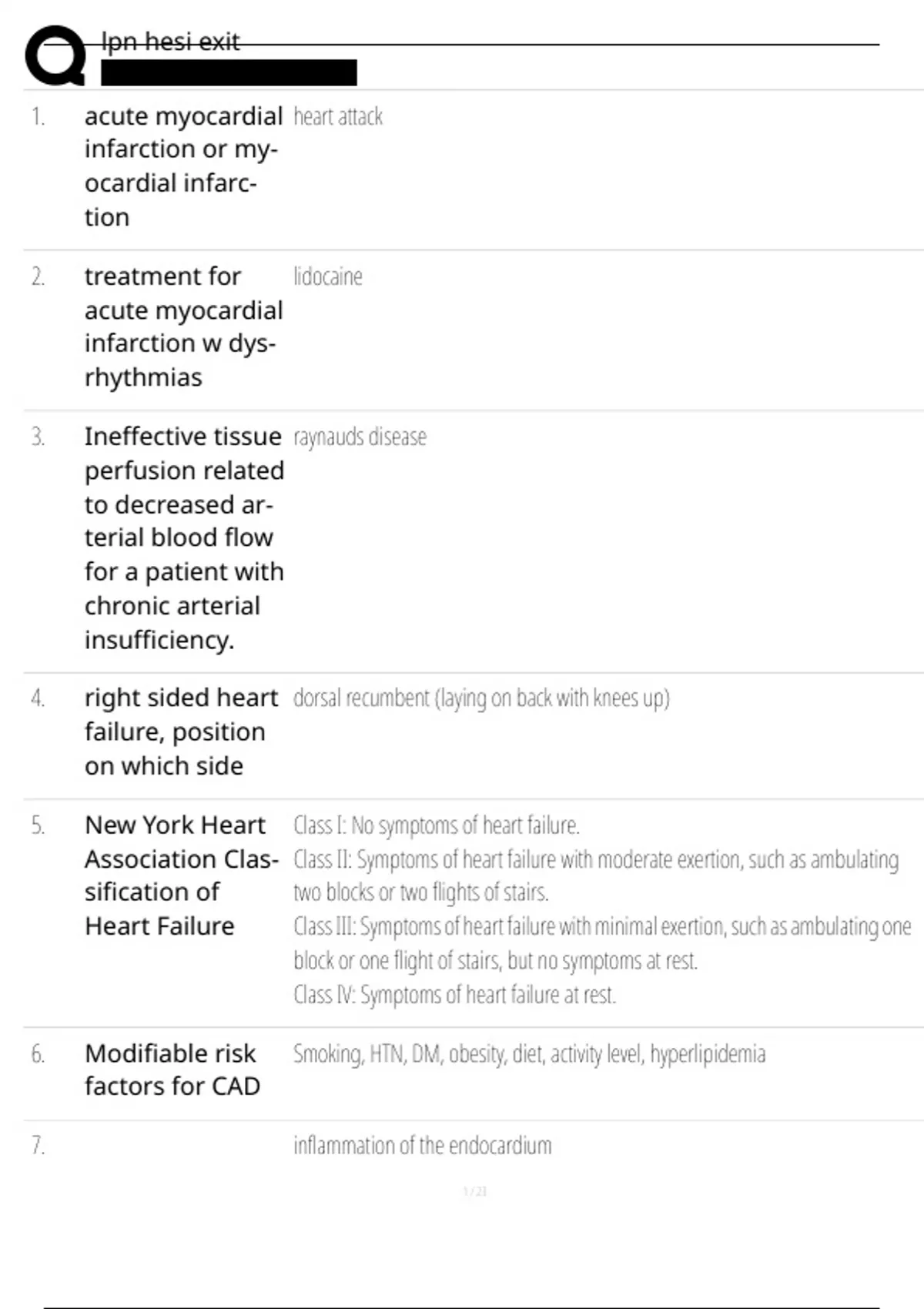Click the "Class I: No symptoms" line
Image resolution: width=924 pixels, height=1309 pixels.
436,825
